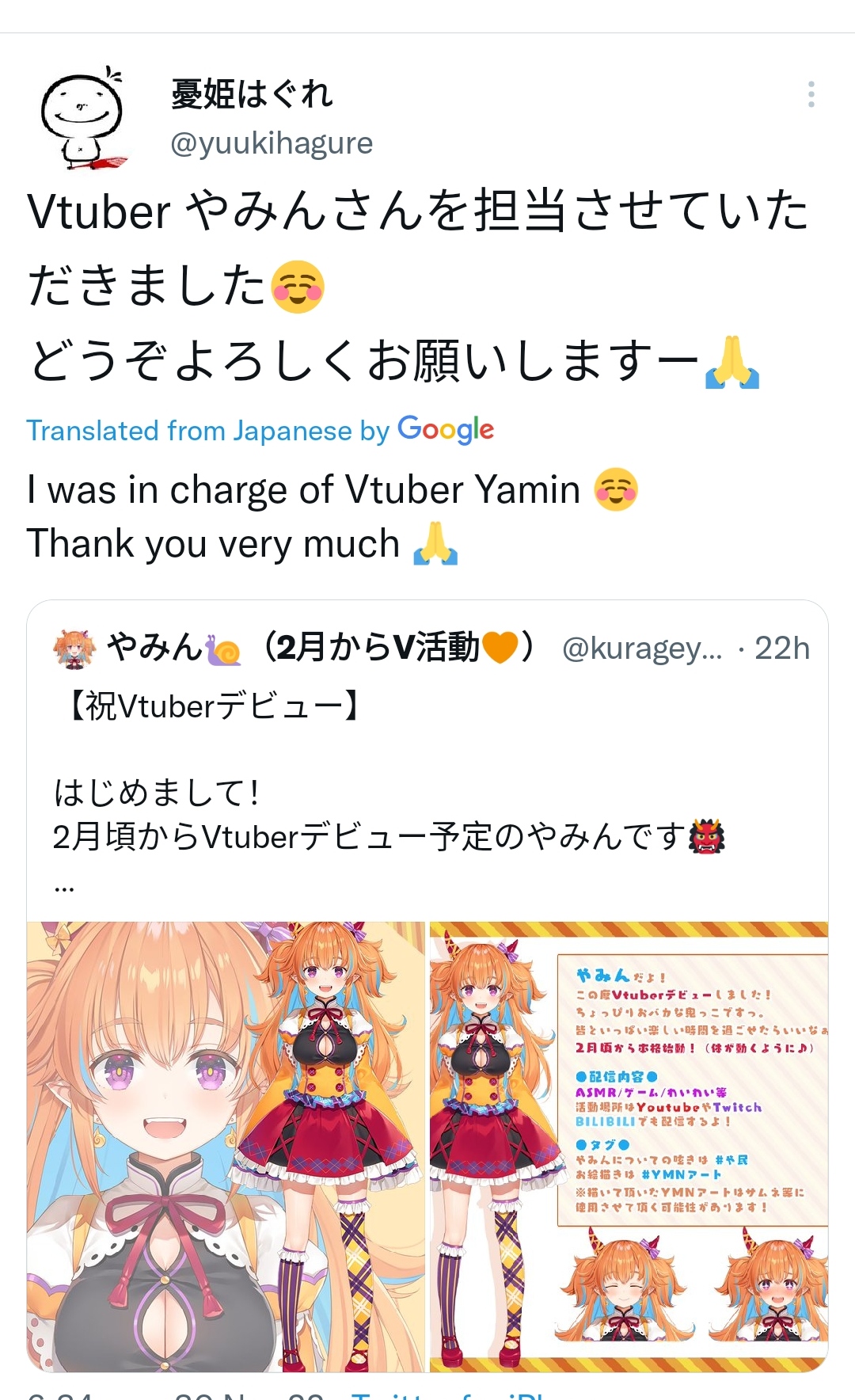
Task: Open the quoted user's small avatar
Action: click(x=74, y=649)
